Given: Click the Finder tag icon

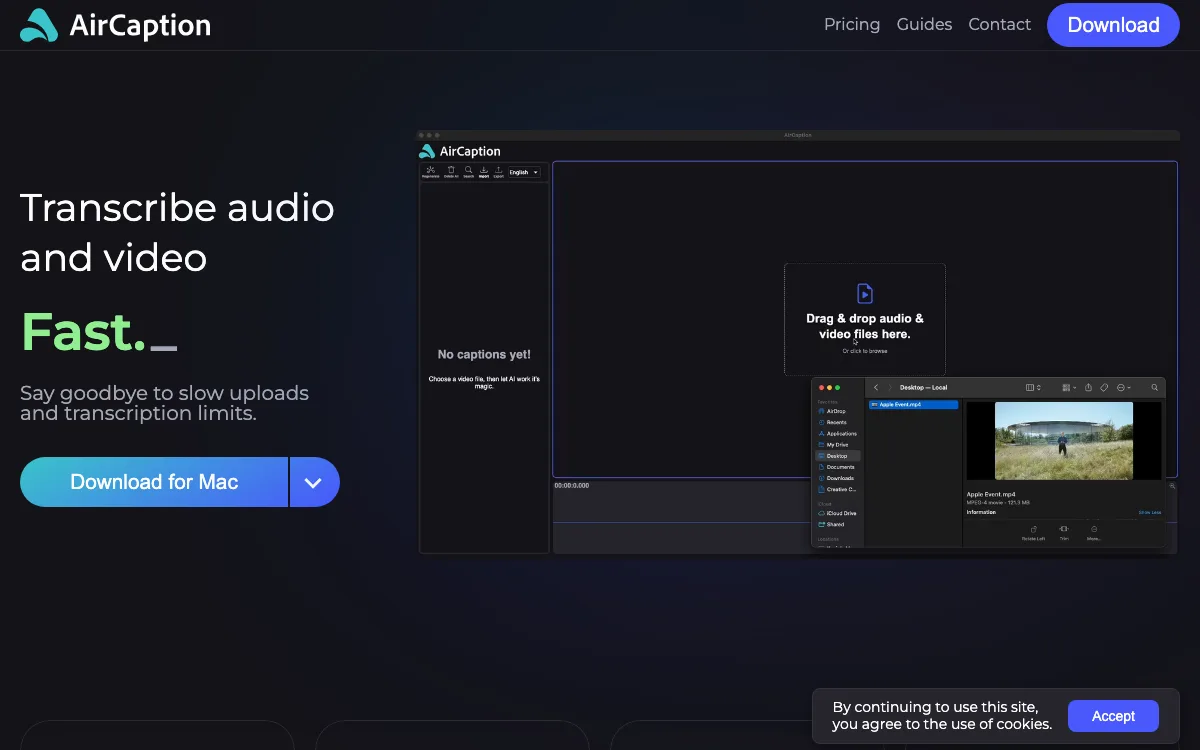Looking at the screenshot, I should [x=1104, y=387].
